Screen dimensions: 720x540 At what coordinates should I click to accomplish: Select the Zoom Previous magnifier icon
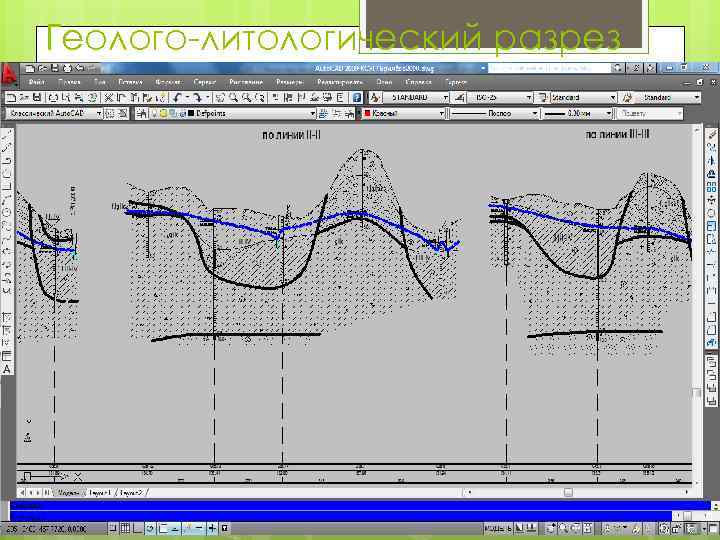click(260, 97)
